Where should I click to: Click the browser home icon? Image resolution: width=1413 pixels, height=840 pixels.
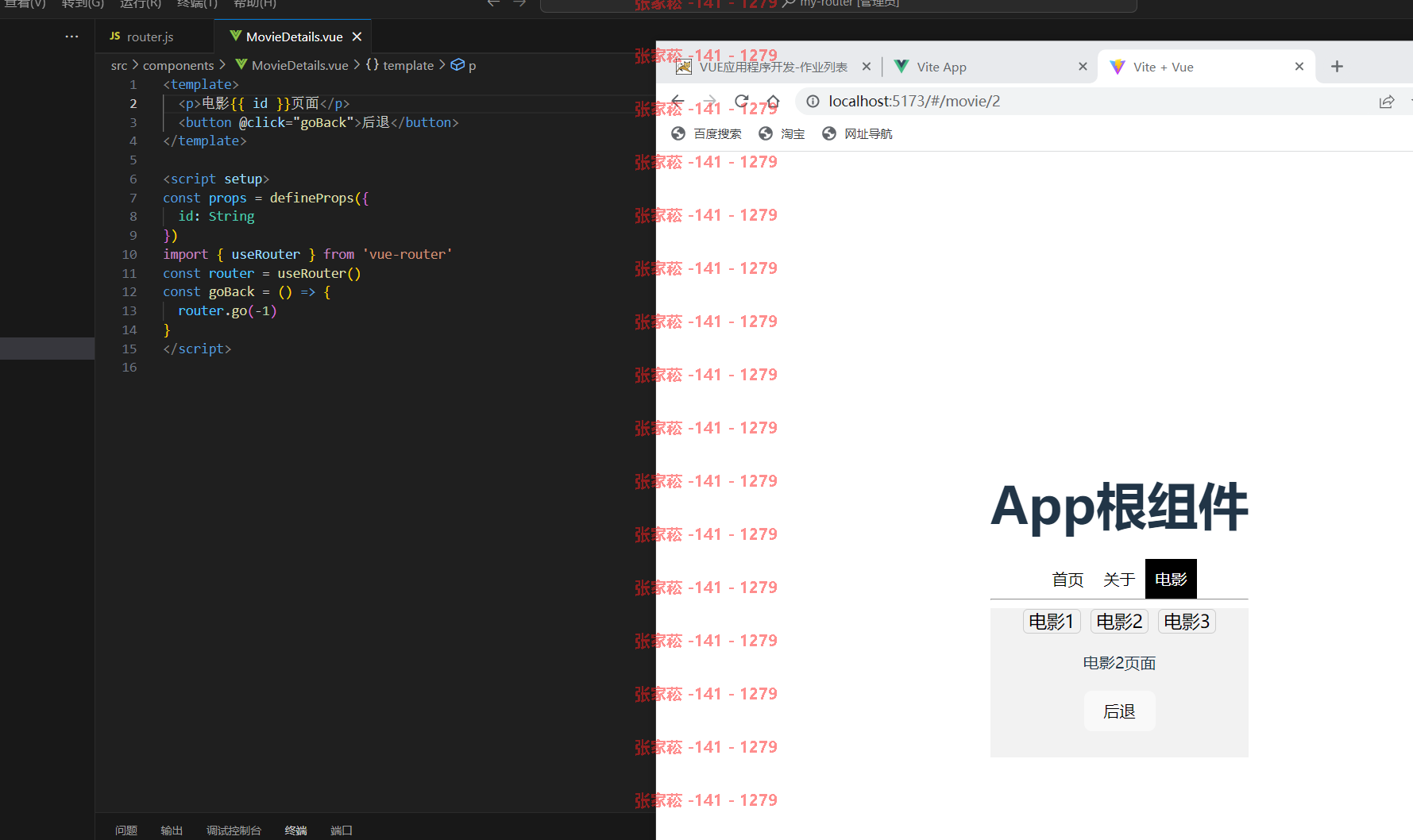pos(773,101)
